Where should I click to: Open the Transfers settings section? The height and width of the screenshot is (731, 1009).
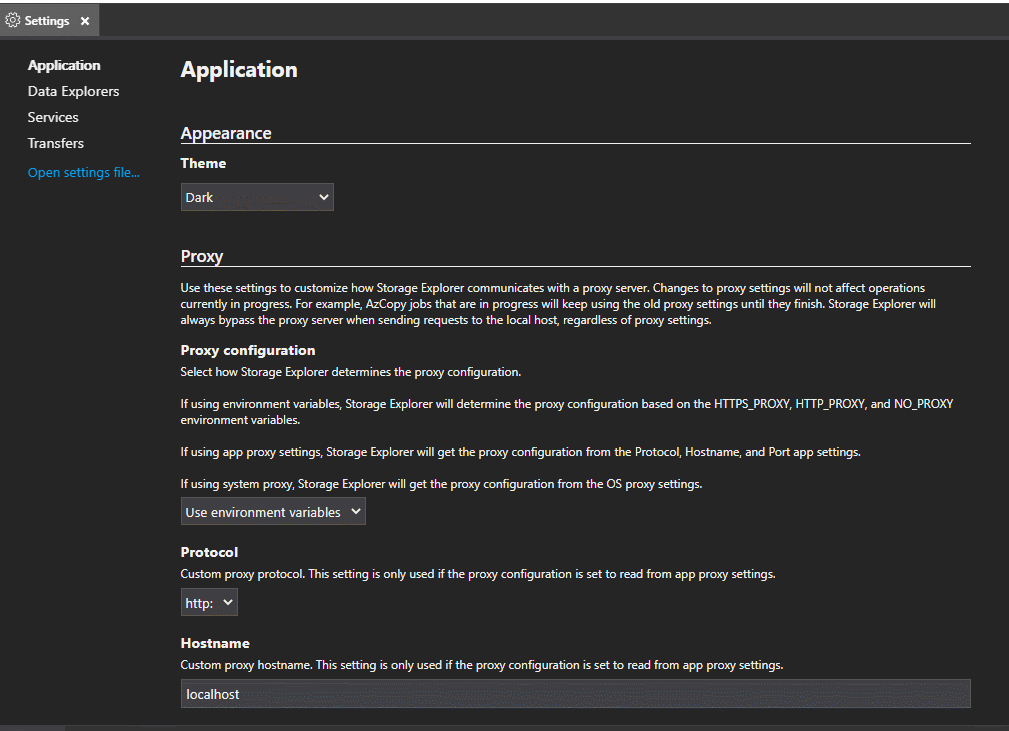pos(55,143)
